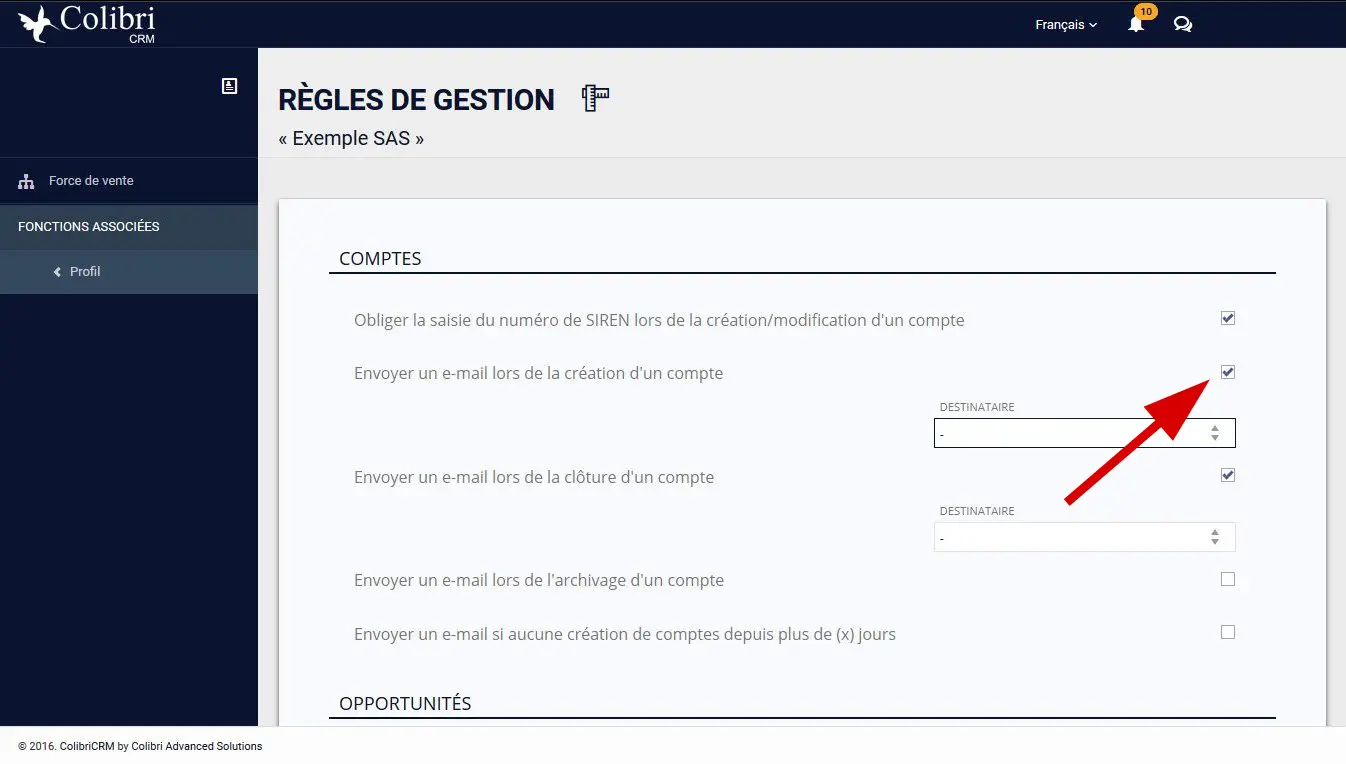Enable e-mail if no account creation checkbox
1346x764 pixels.
(x=1228, y=632)
